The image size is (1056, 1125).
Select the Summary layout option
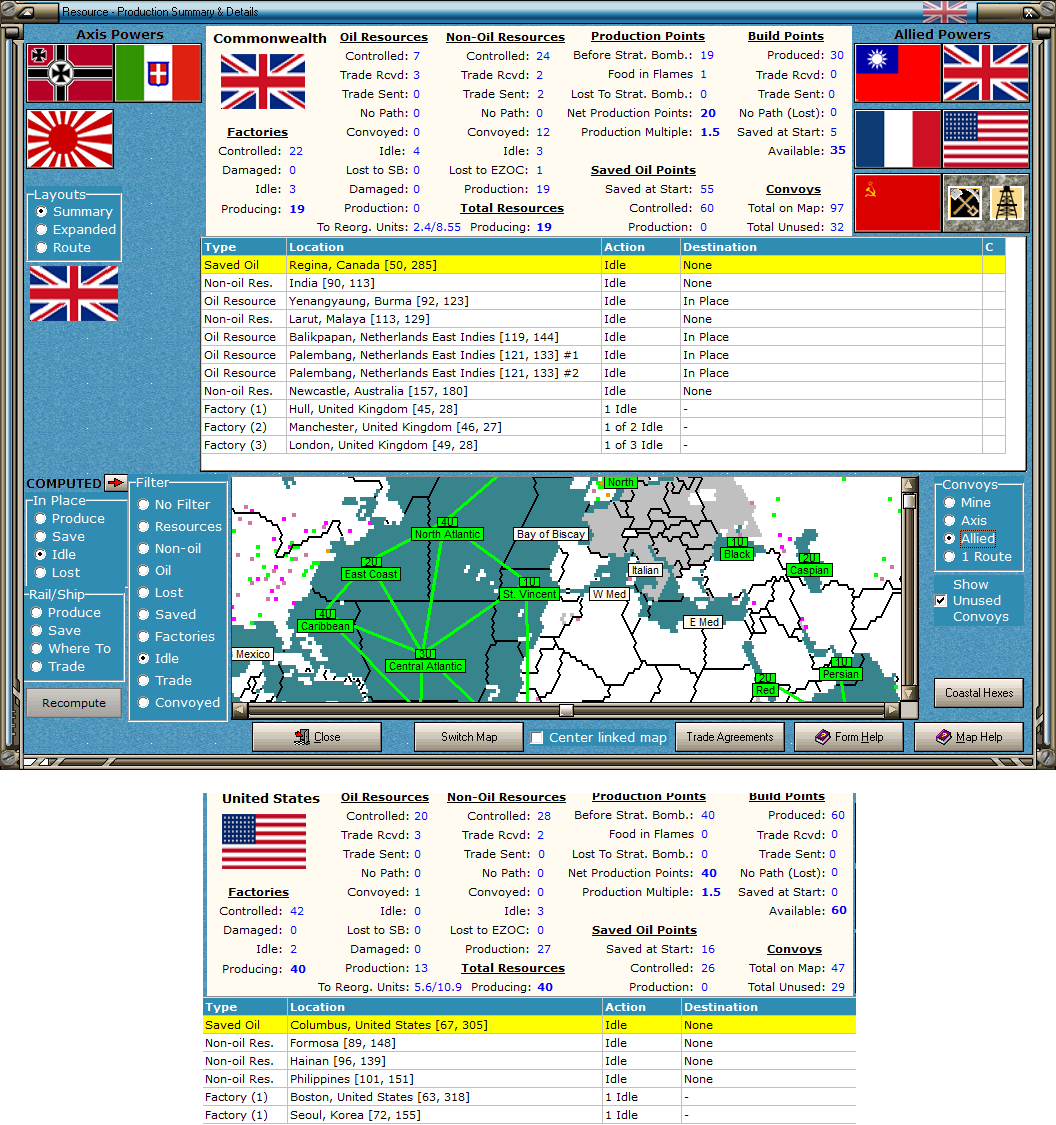(x=75, y=212)
